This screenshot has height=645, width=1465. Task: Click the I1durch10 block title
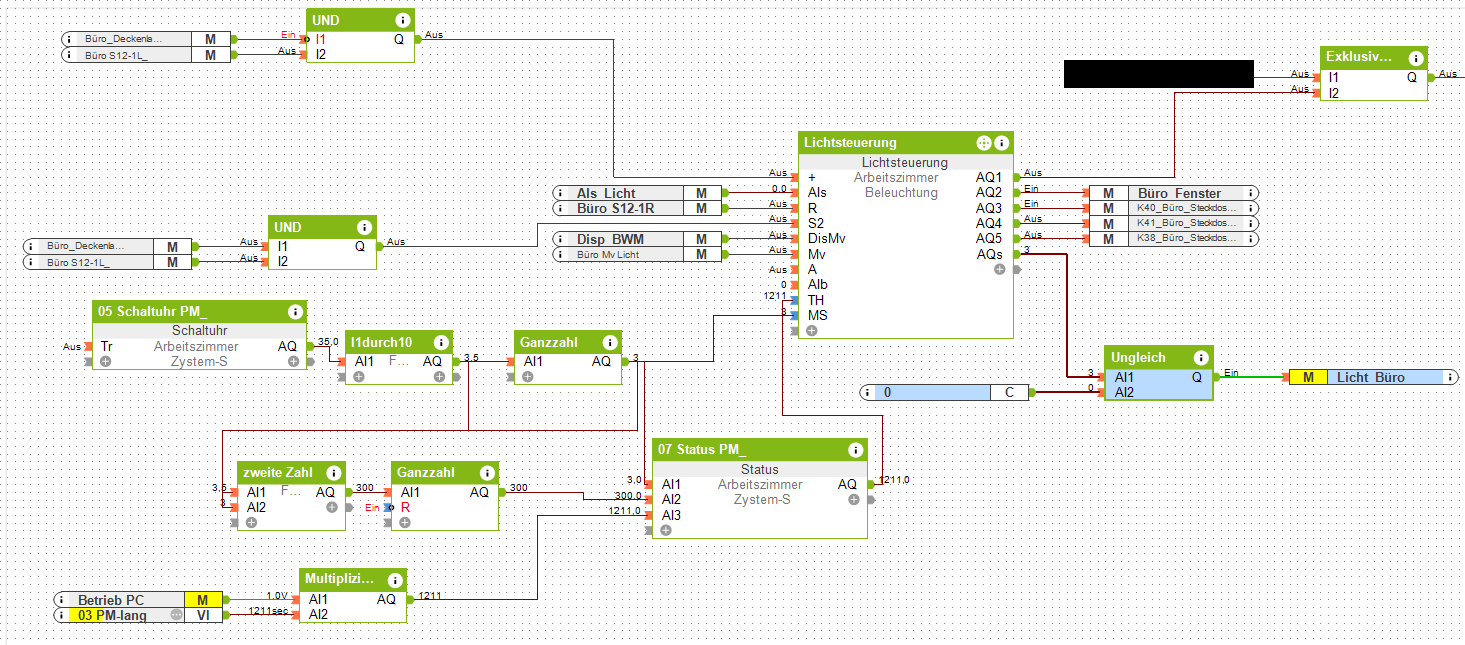point(381,342)
